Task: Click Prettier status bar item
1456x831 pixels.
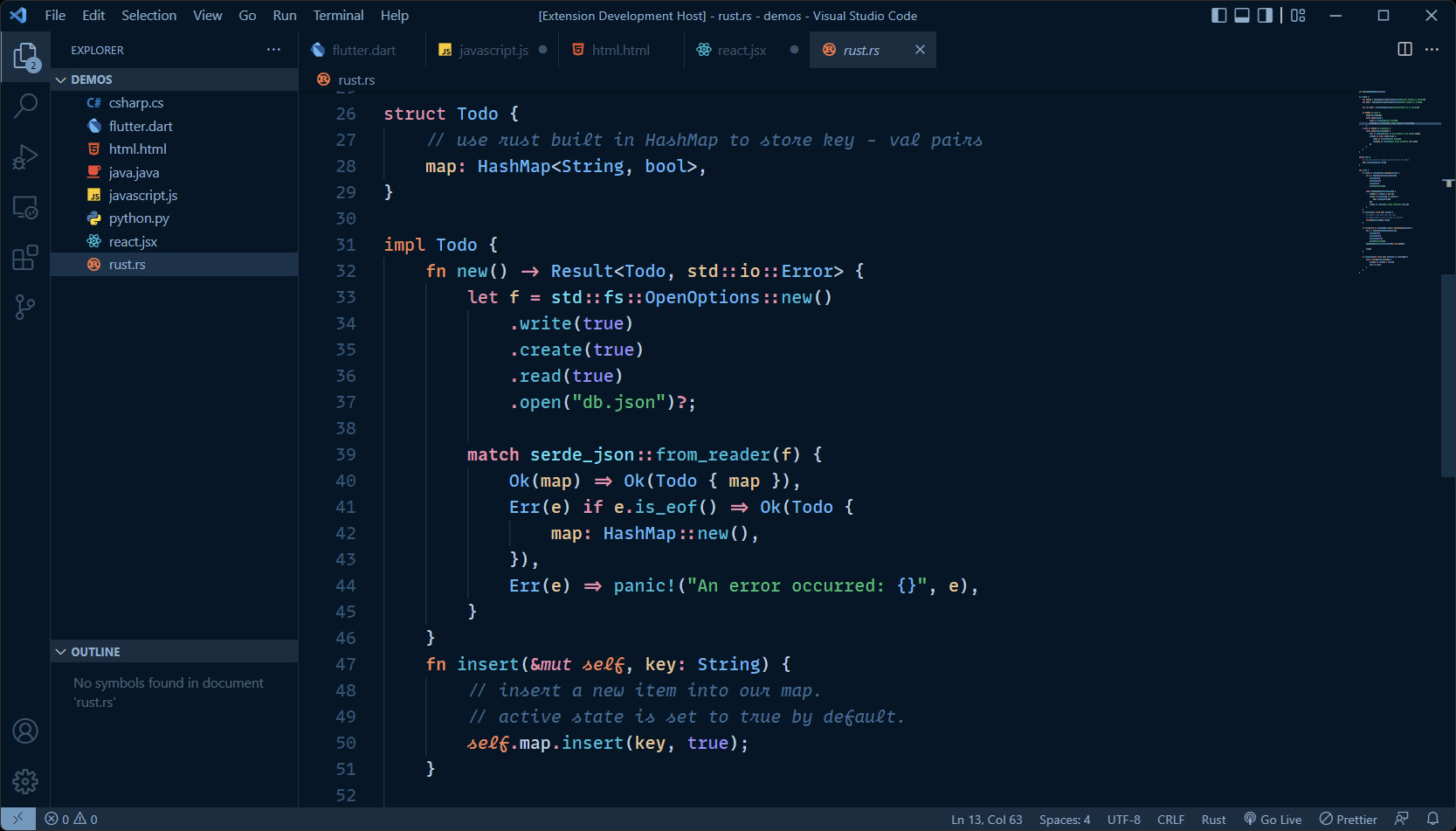Action: coord(1348,819)
